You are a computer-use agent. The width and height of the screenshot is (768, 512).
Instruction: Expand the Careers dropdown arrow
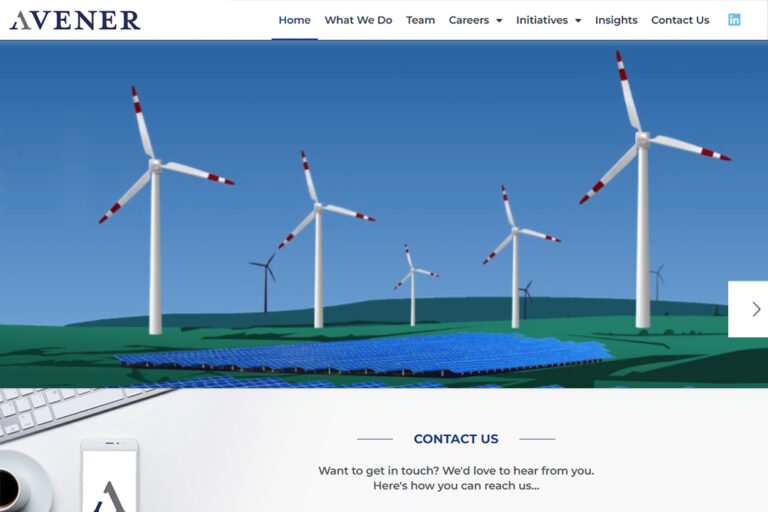(499, 21)
